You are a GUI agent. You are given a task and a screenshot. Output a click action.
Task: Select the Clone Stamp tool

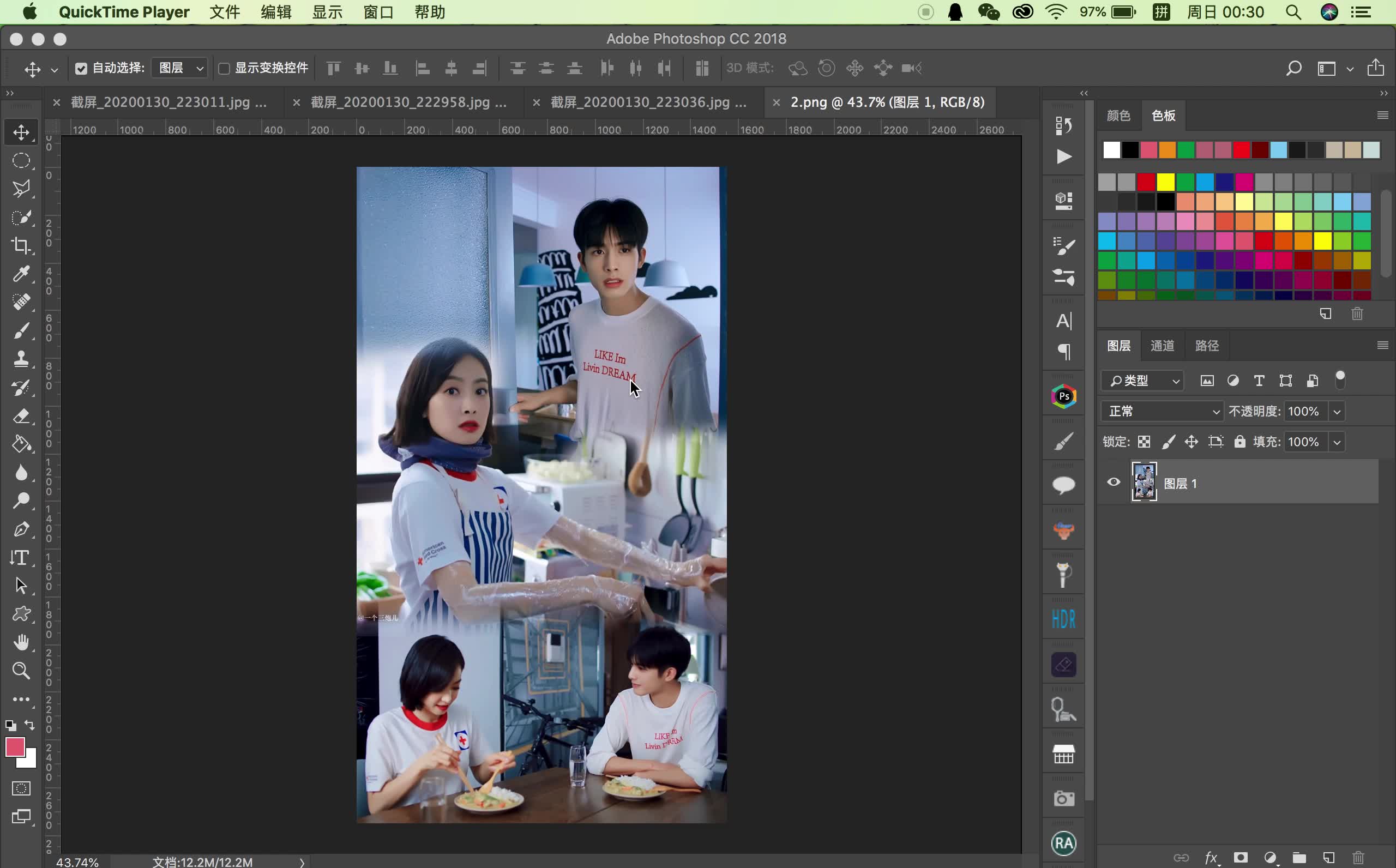21,359
